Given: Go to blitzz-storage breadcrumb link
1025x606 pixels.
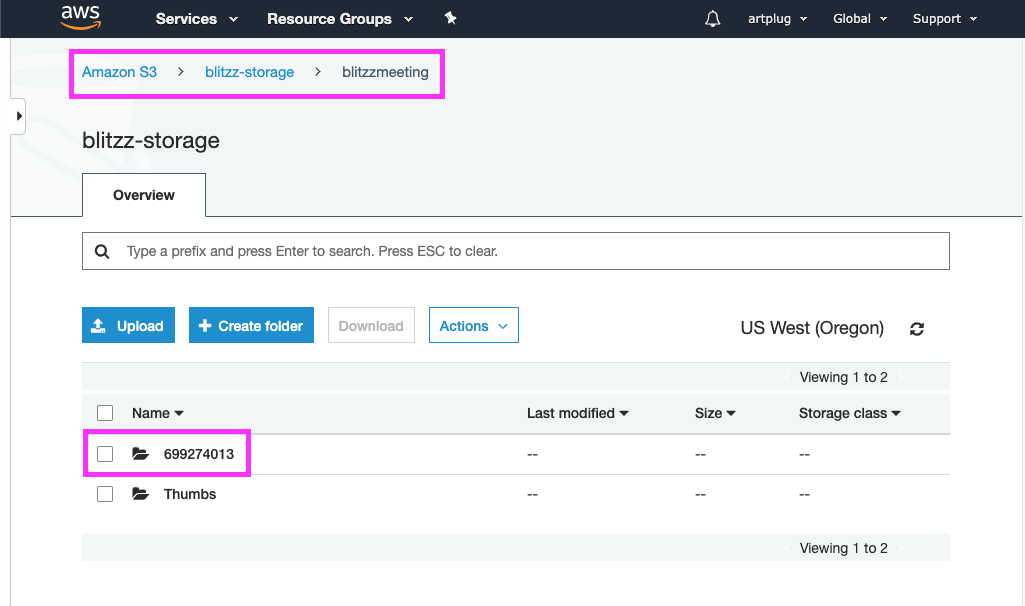Looking at the screenshot, I should pyautogui.click(x=250, y=72).
